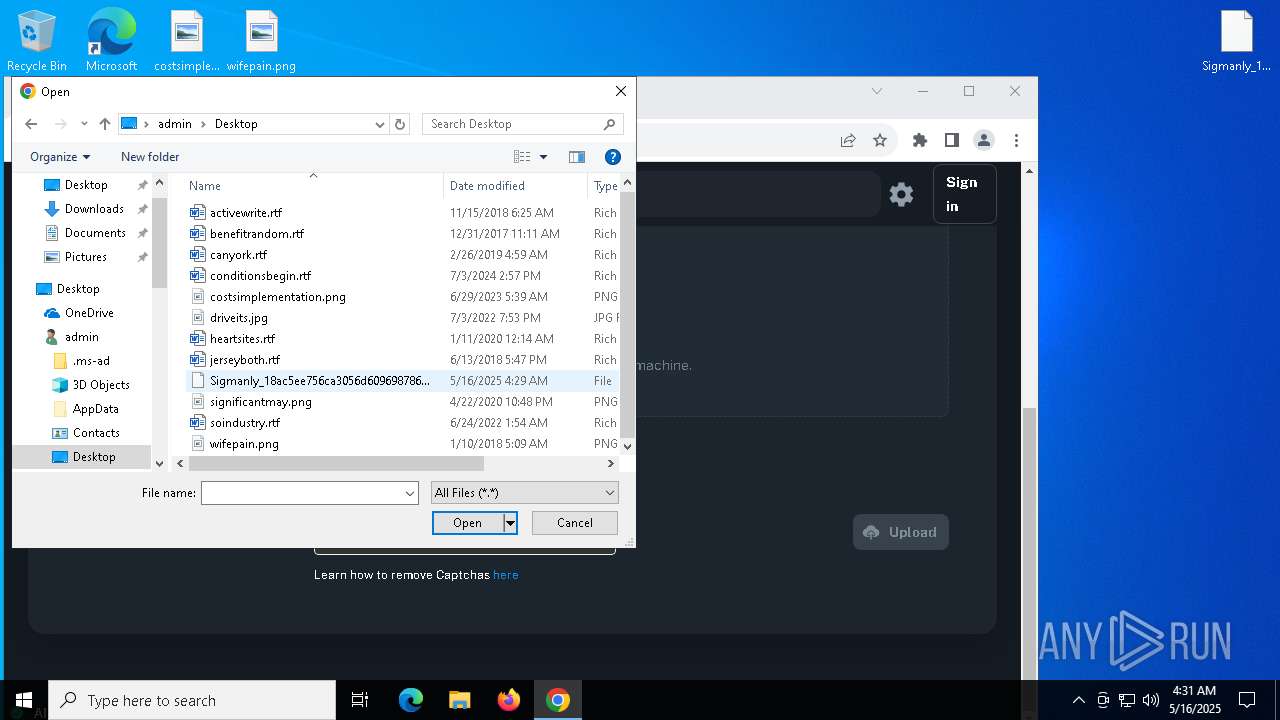Select activewrite.rtf file
Screen dimensions: 1280x720
pos(245,213)
